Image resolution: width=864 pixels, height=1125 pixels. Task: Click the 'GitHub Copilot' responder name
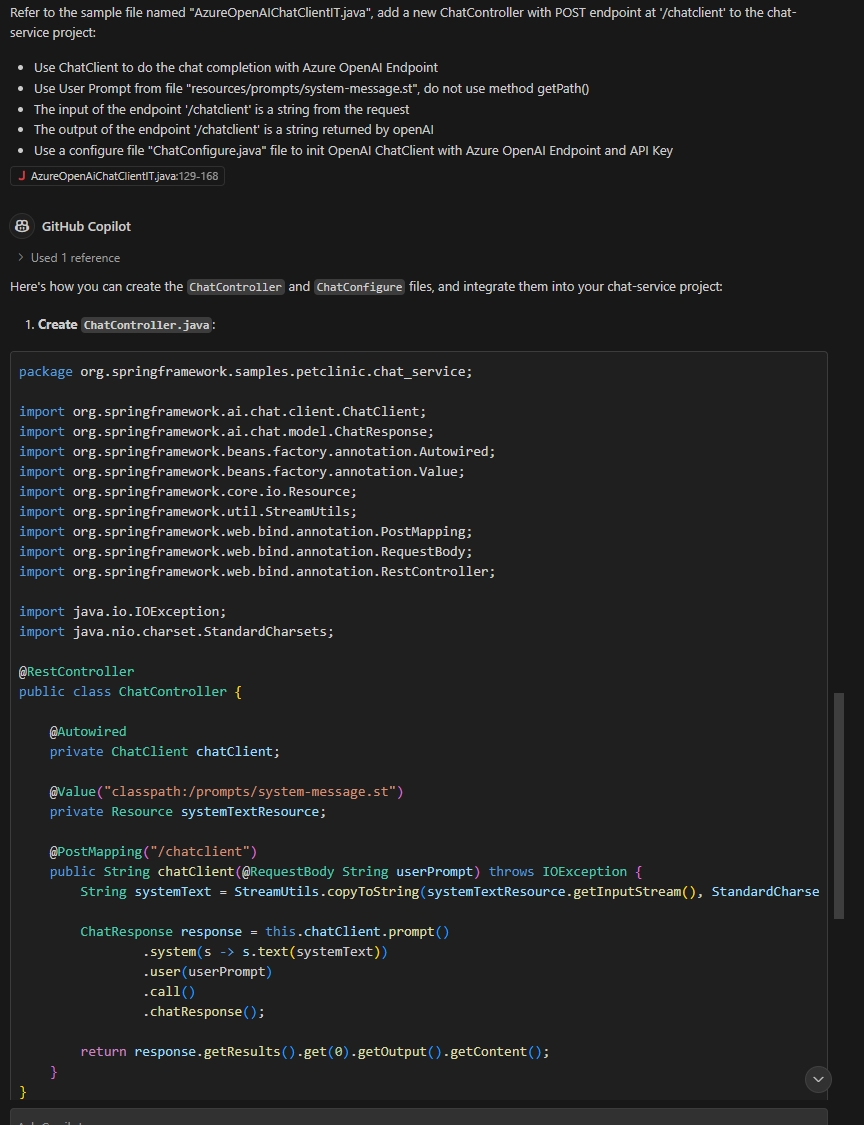(86, 226)
